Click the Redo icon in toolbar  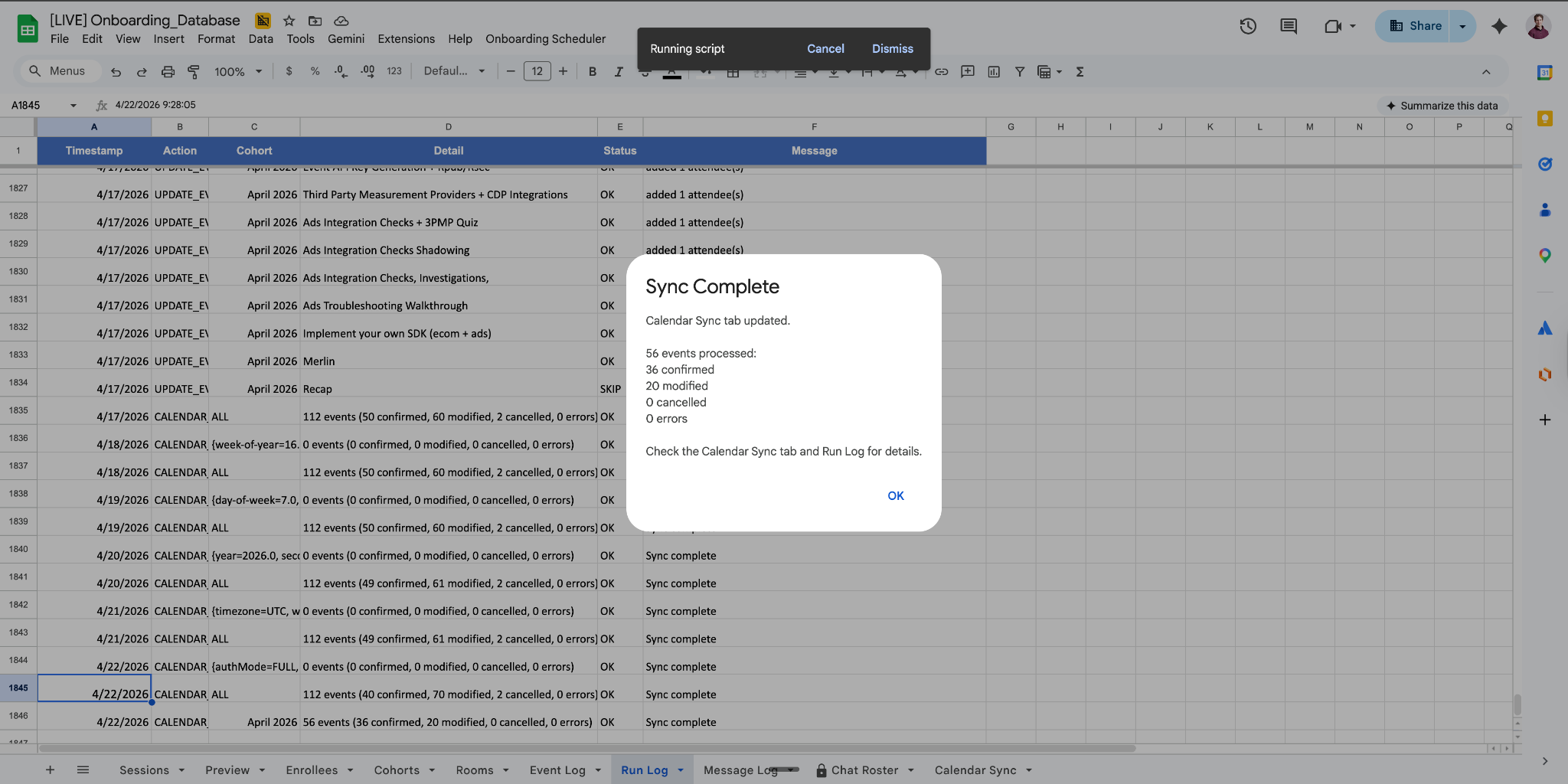(142, 71)
